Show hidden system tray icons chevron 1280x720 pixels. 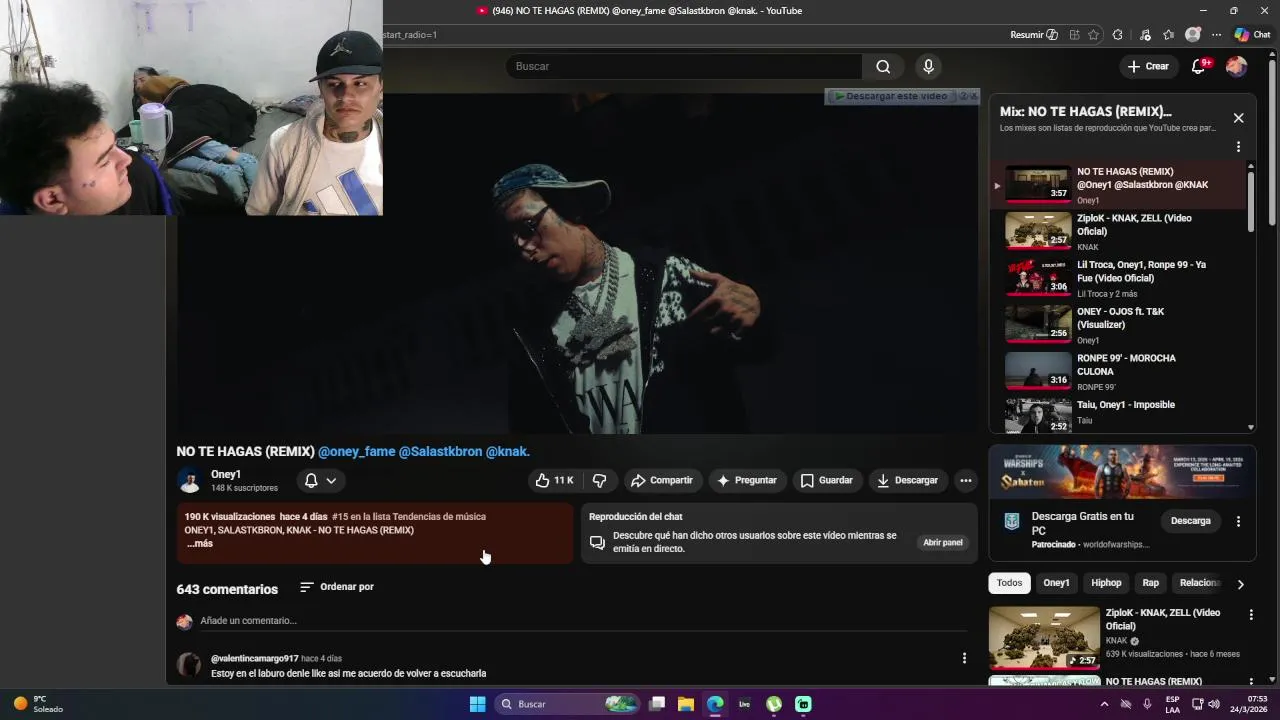pyautogui.click(x=1104, y=704)
